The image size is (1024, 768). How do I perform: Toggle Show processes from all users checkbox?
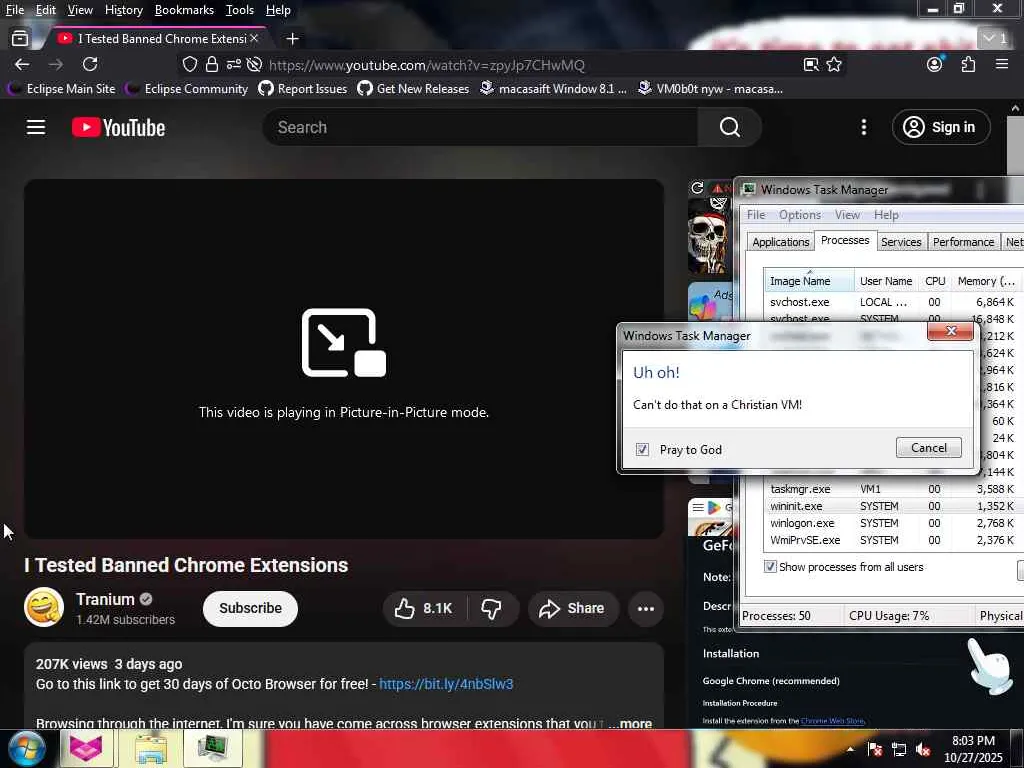pos(771,567)
